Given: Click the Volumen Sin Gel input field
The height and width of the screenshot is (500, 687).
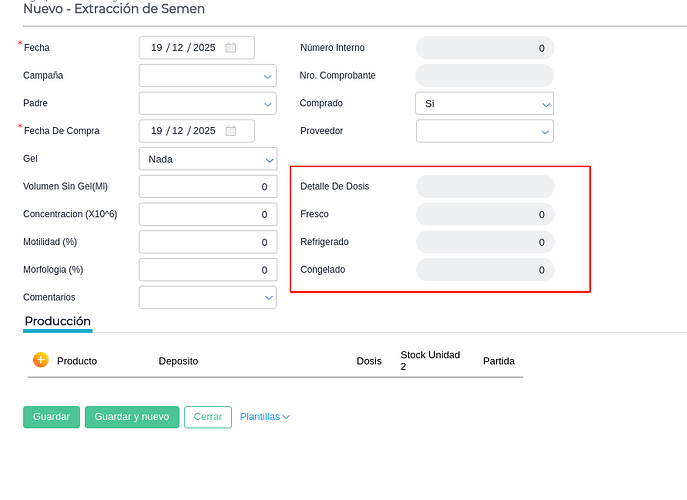Looking at the screenshot, I should (x=207, y=187).
